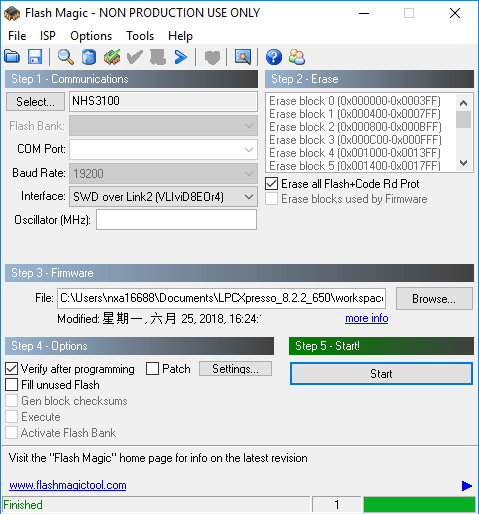479x514 pixels.
Task: Select Erase block 4 (0x001000-0x0013FF)
Action: 355,153
